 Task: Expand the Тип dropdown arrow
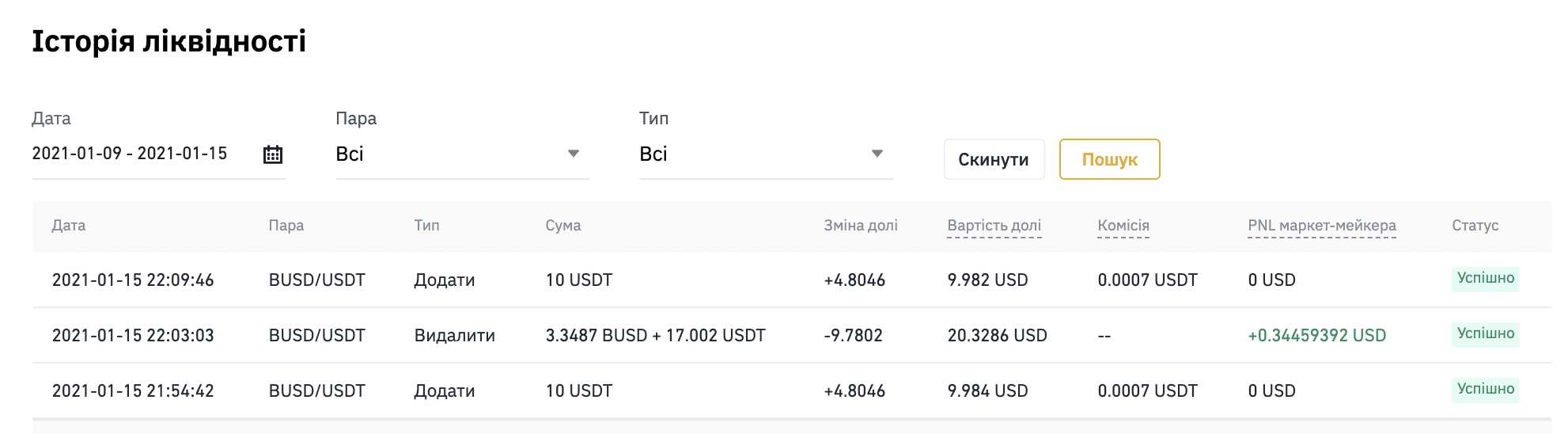[877, 154]
